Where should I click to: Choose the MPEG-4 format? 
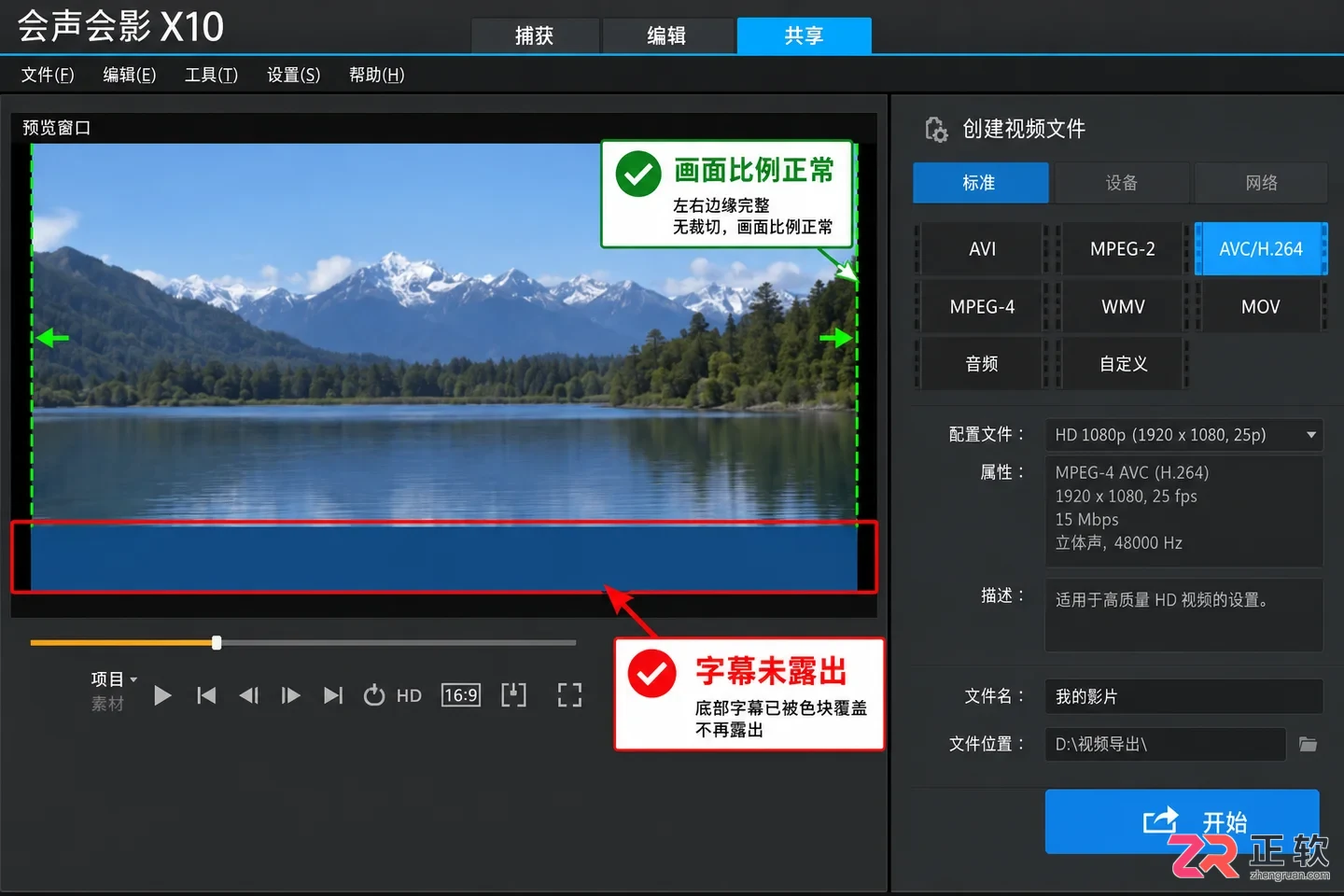(982, 307)
